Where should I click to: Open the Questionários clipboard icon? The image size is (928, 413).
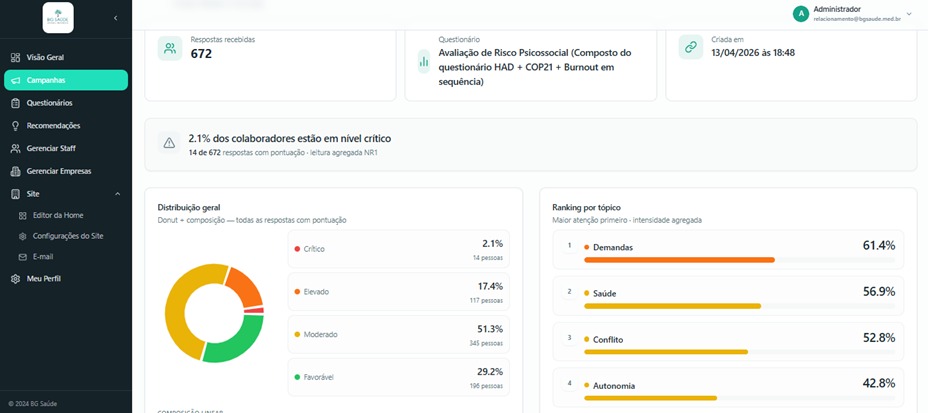click(x=15, y=103)
